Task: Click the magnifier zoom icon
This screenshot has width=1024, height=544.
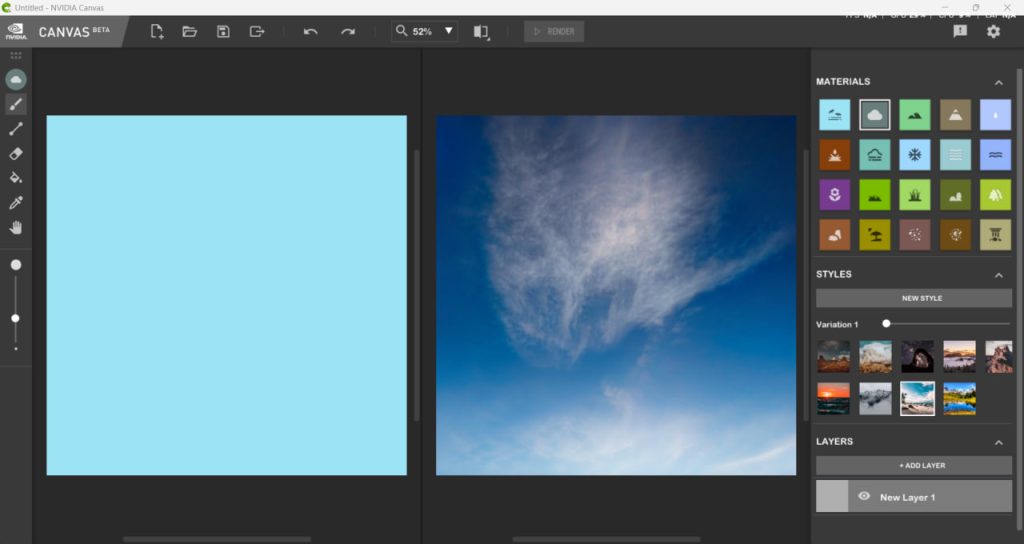Action: tap(401, 31)
